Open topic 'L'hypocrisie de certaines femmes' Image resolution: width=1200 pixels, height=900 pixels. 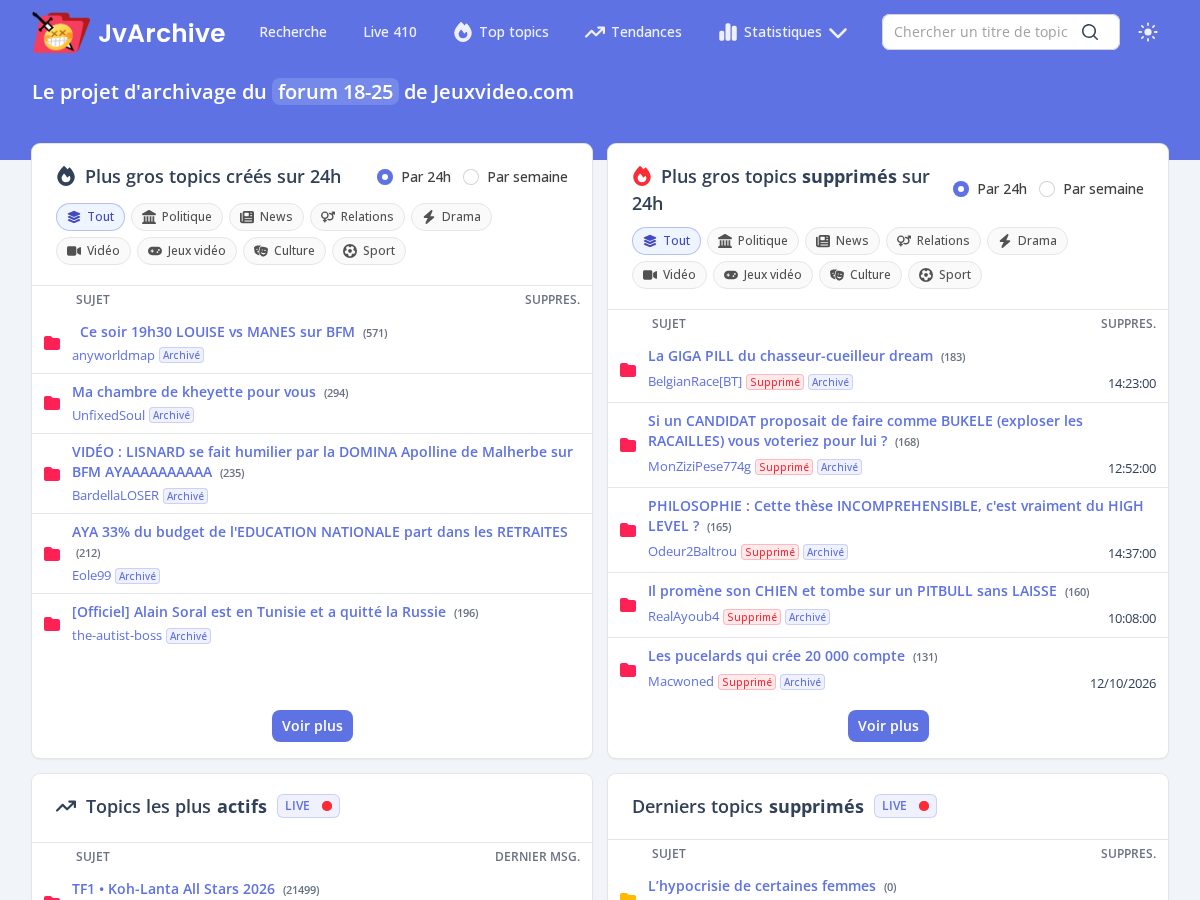pos(762,886)
